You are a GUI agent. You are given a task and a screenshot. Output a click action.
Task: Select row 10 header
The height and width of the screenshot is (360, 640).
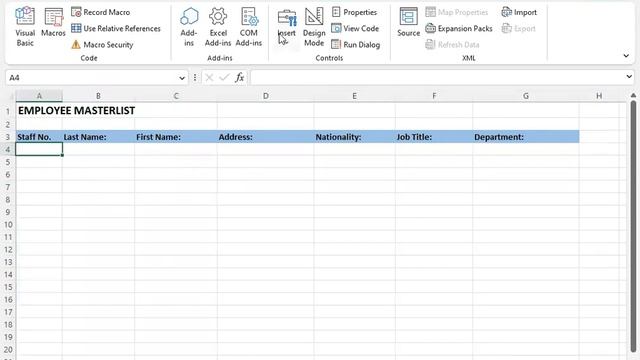point(8,224)
